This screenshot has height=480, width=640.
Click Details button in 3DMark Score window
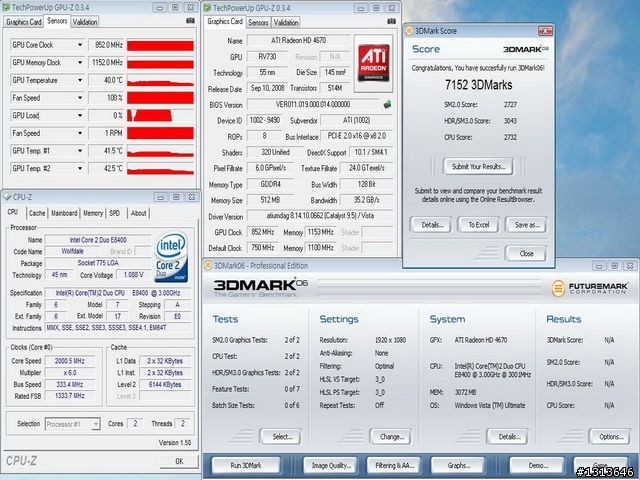coord(431,225)
